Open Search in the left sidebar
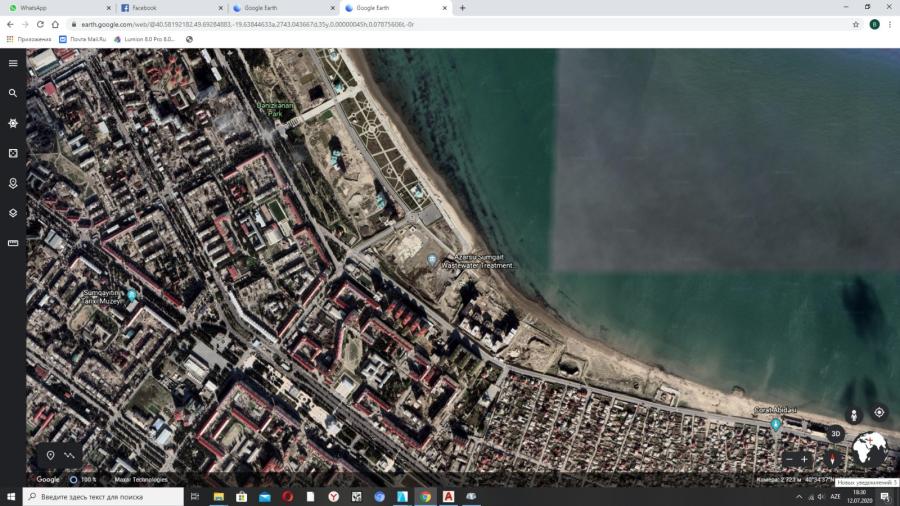This screenshot has height=506, width=900. pyautogui.click(x=13, y=93)
